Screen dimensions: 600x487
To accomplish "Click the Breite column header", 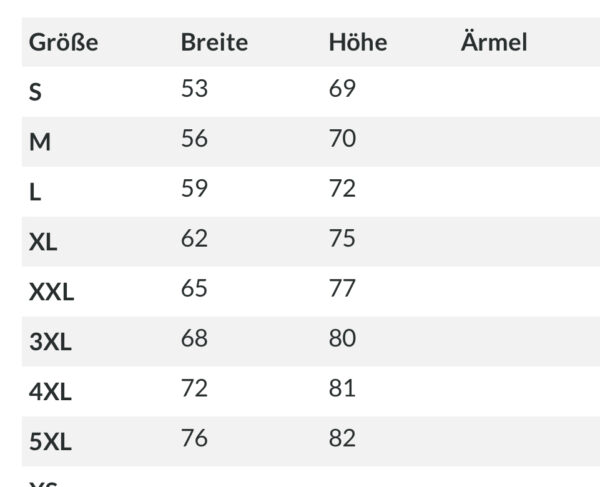I will (214, 42).
